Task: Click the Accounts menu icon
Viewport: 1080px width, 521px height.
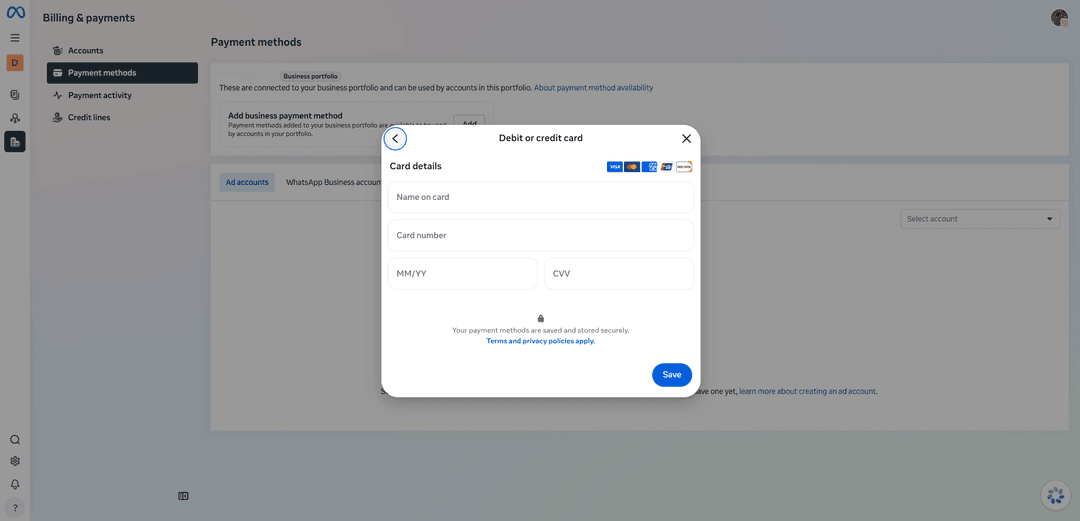Action: point(58,51)
